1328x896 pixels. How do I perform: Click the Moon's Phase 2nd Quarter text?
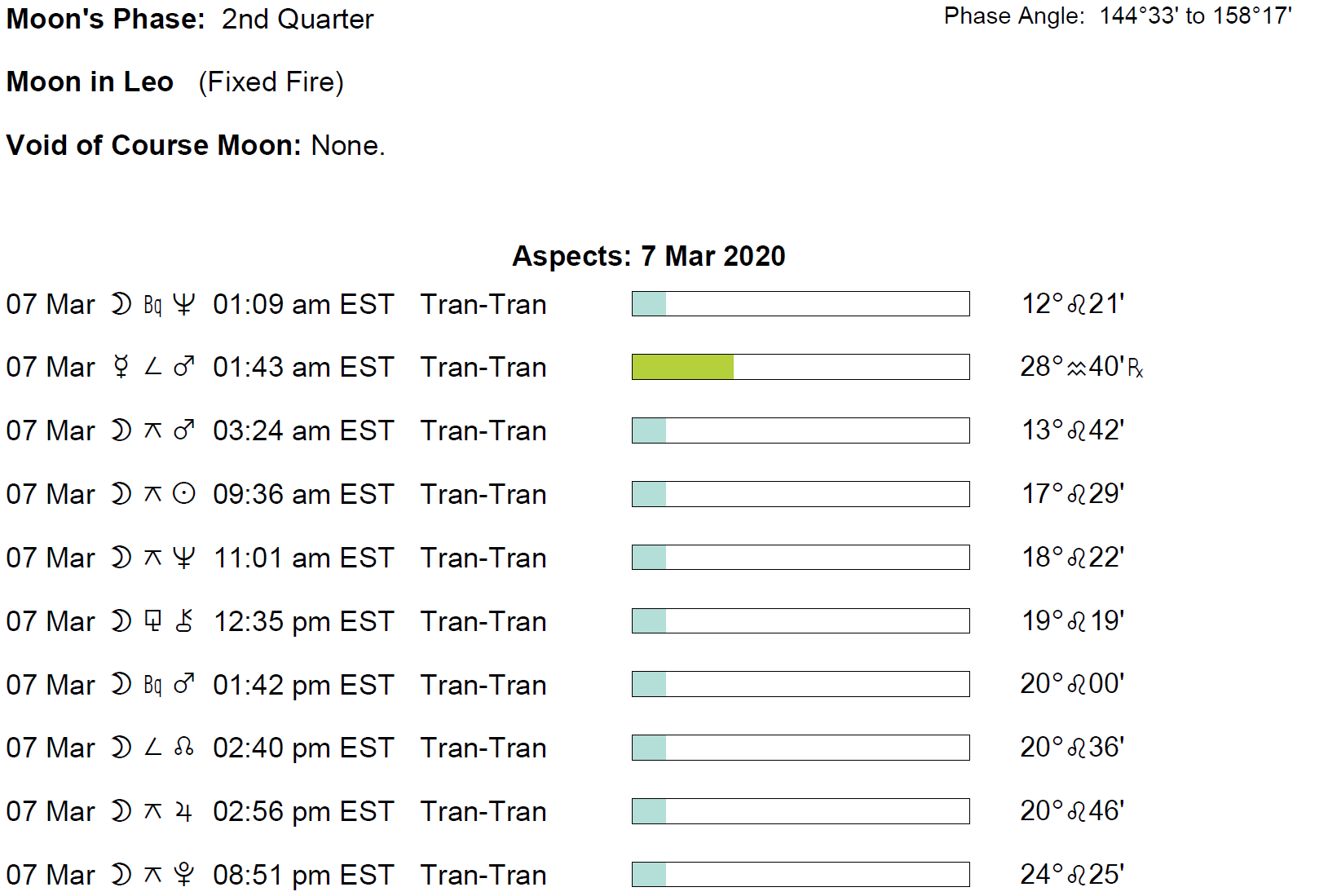[189, 19]
